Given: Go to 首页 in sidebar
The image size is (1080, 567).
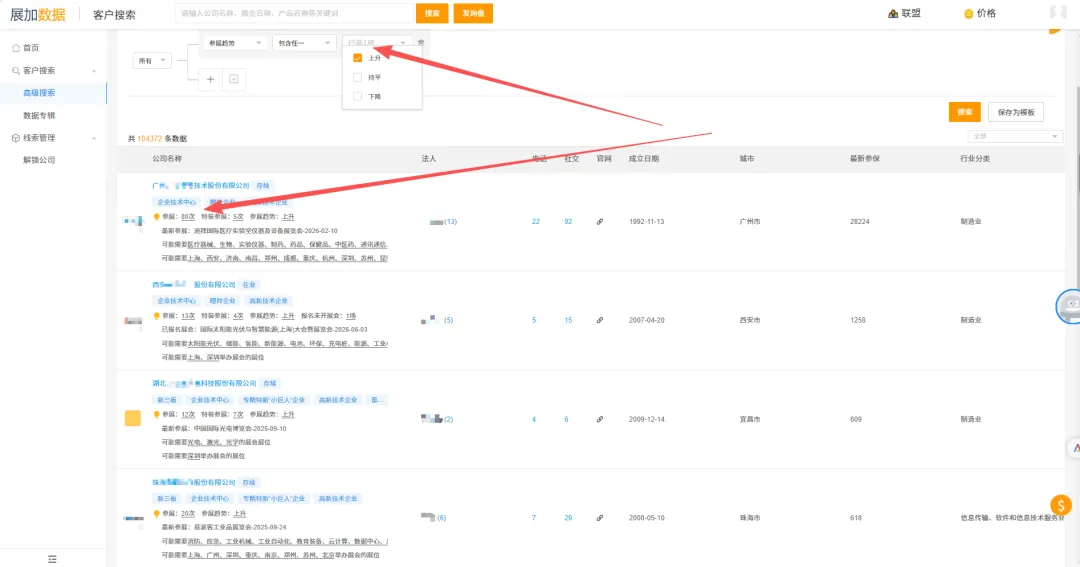Looking at the screenshot, I should [31, 48].
